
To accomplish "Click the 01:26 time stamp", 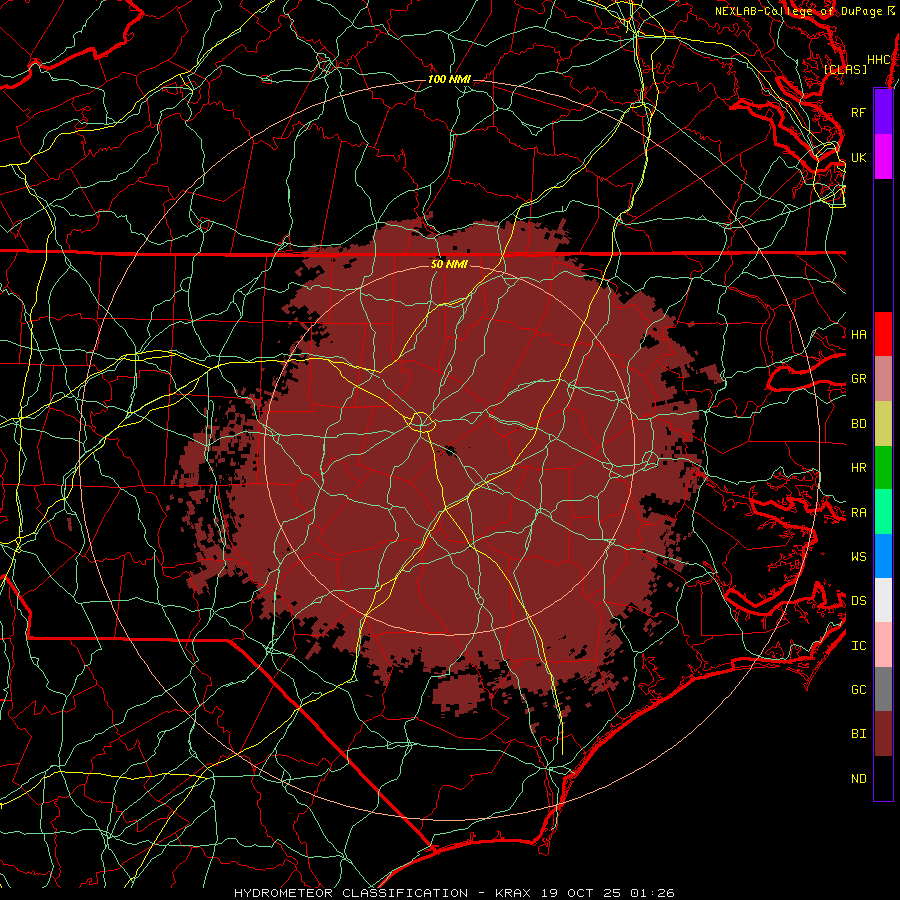I will (x=652, y=893).
